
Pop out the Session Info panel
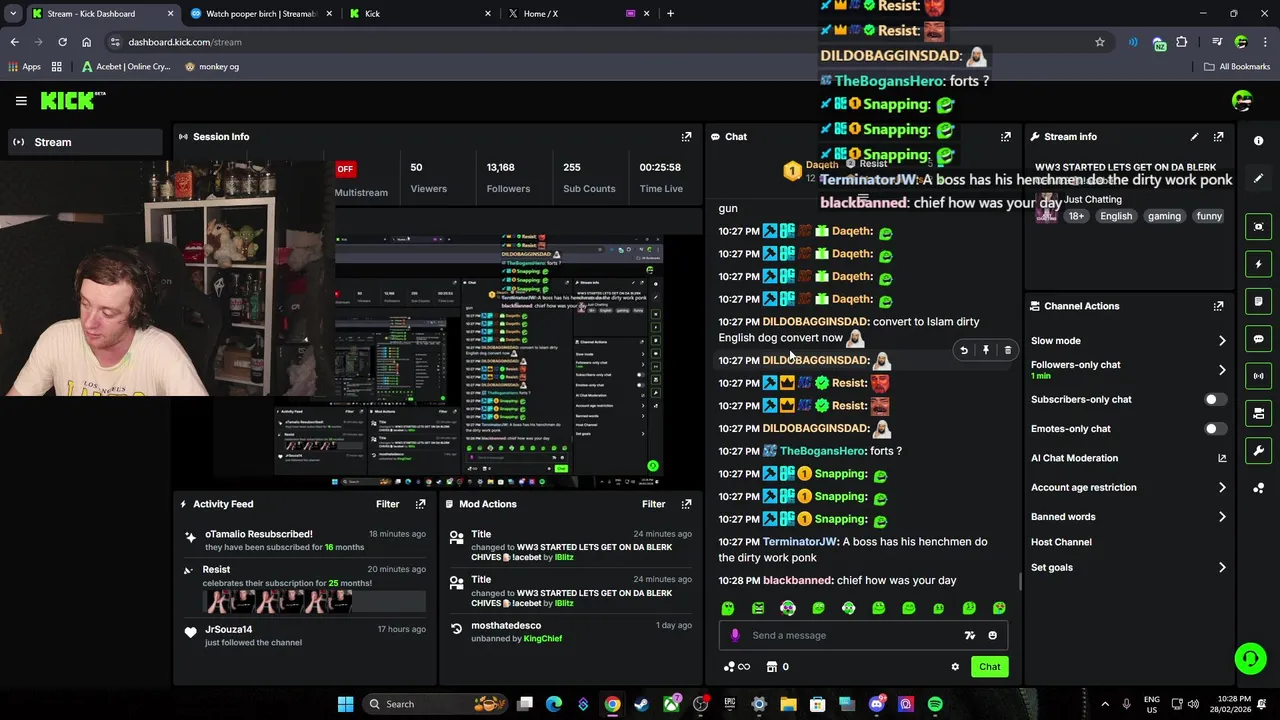pos(686,137)
